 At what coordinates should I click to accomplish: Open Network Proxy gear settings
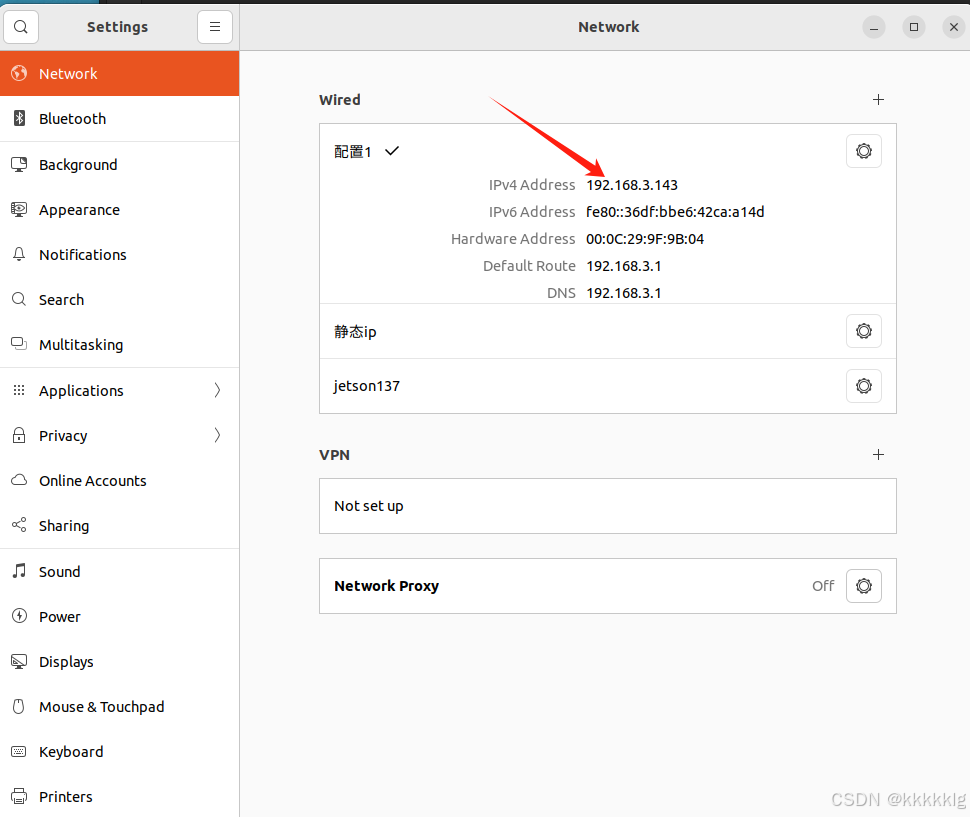[x=863, y=586]
